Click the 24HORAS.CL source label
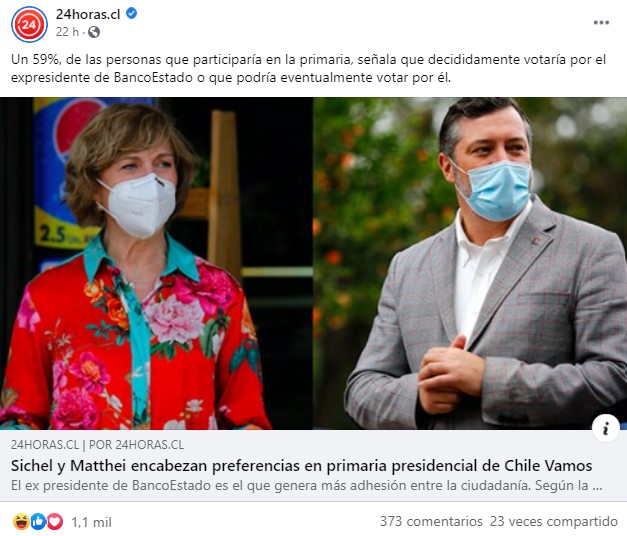Image resolution: width=627 pixels, height=536 pixels. point(45,445)
